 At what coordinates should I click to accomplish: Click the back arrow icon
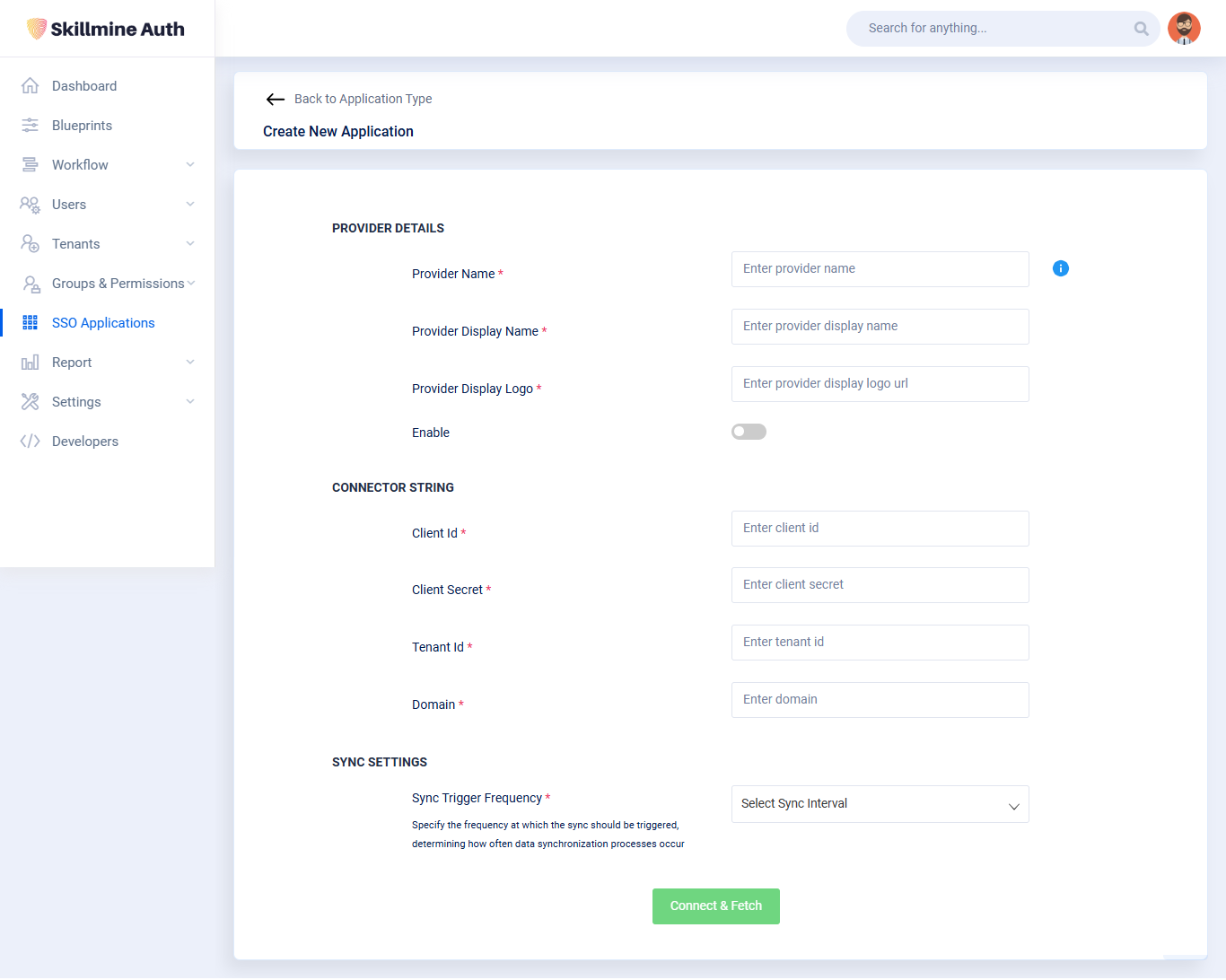[x=276, y=100]
